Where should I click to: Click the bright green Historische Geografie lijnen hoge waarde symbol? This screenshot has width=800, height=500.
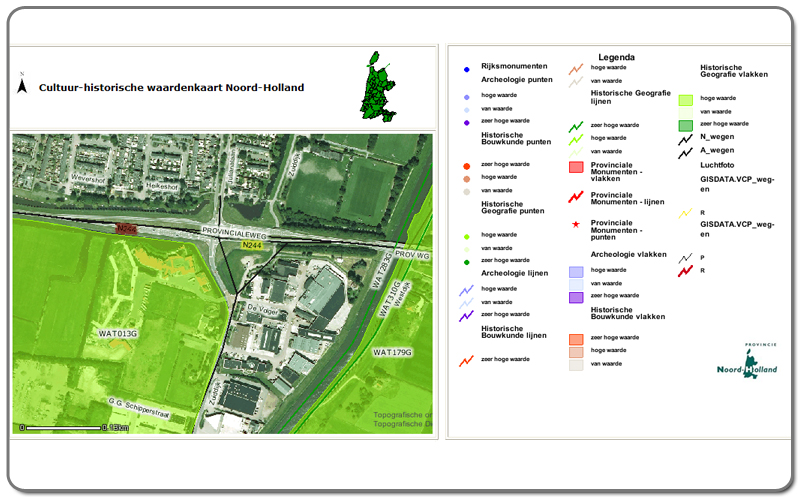[x=576, y=140]
